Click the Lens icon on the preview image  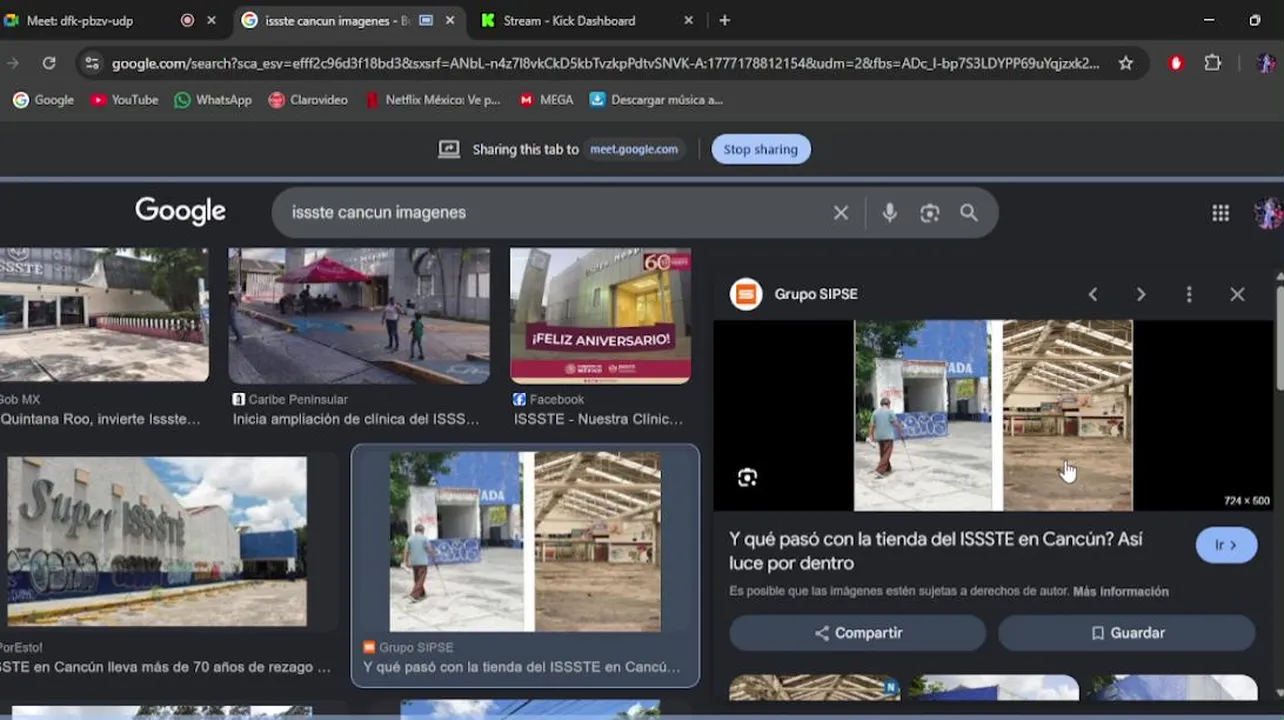[x=747, y=477]
